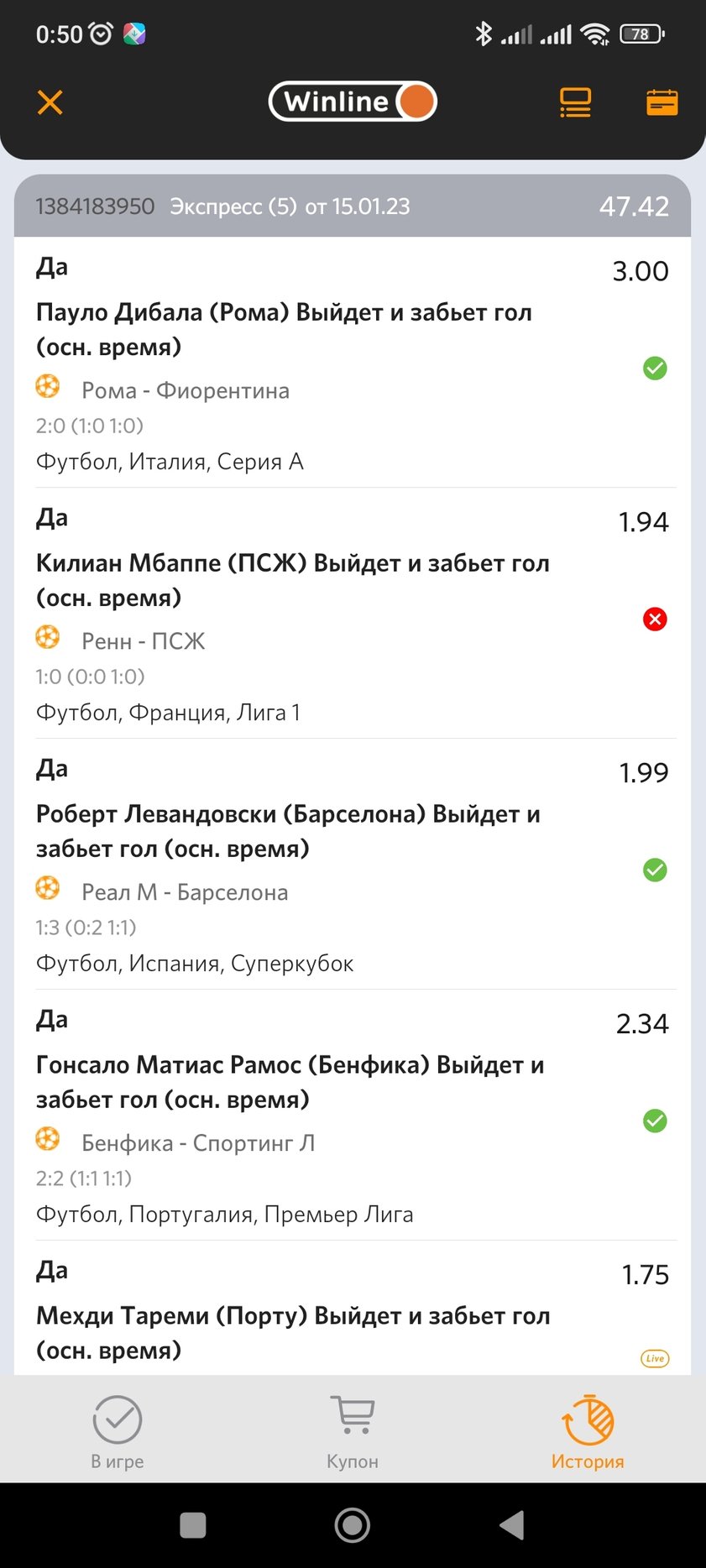Screen dimensions: 706x1568
Task: Tap the red cross on Mbappe bet
Action: 655,619
